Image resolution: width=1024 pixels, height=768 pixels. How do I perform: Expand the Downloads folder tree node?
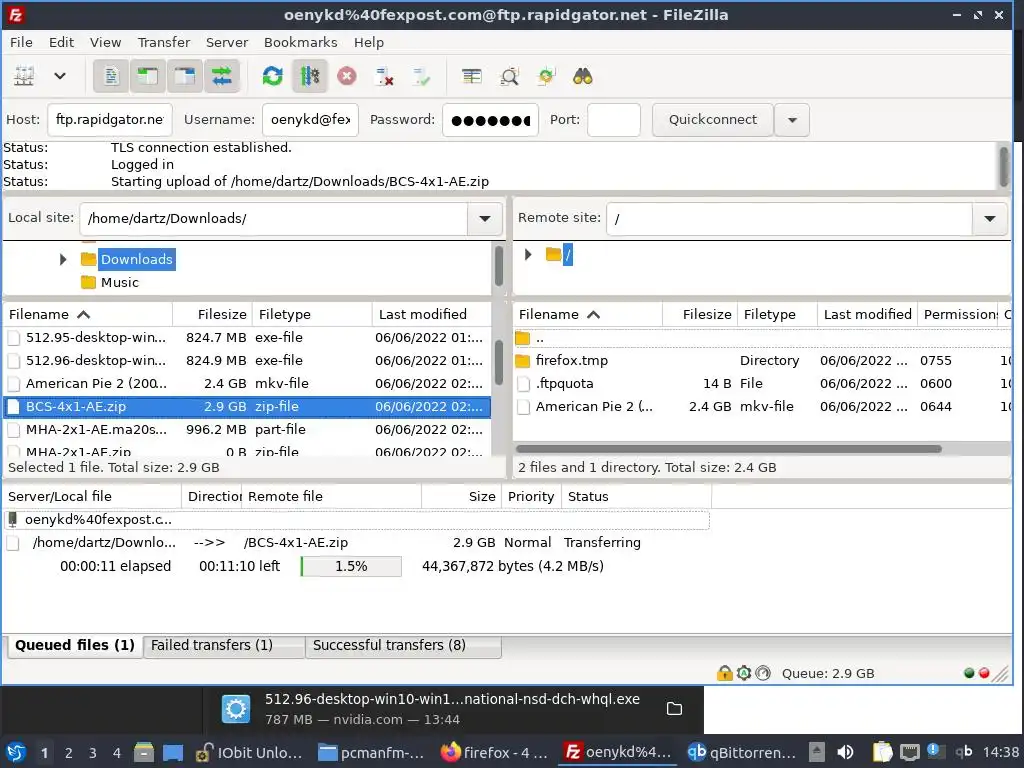[63, 259]
